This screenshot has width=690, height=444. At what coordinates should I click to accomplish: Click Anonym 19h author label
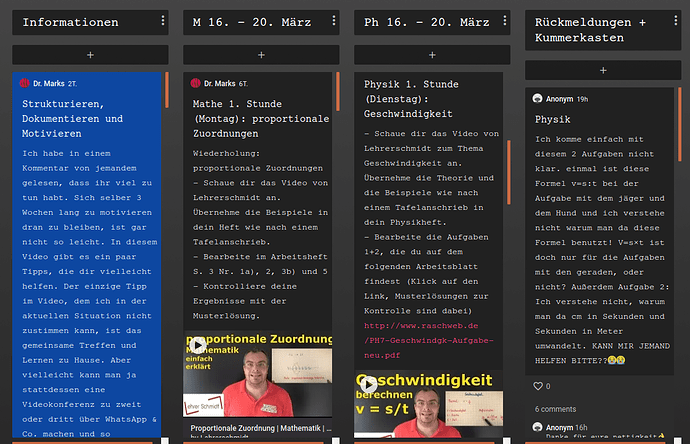click(x=567, y=99)
